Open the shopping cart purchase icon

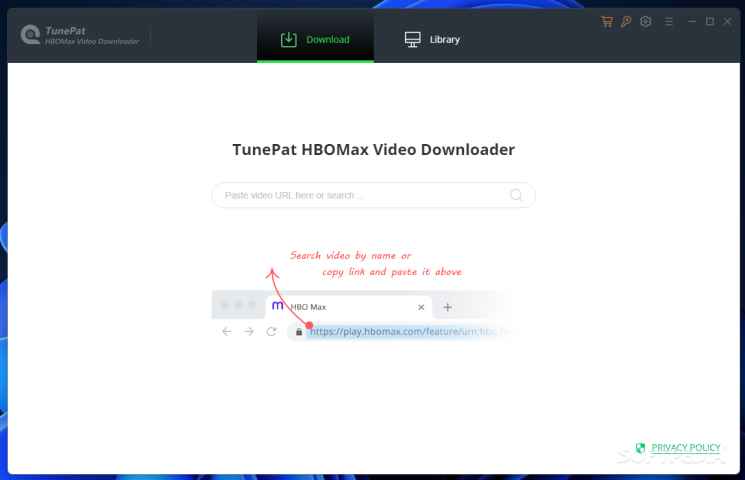(x=607, y=21)
